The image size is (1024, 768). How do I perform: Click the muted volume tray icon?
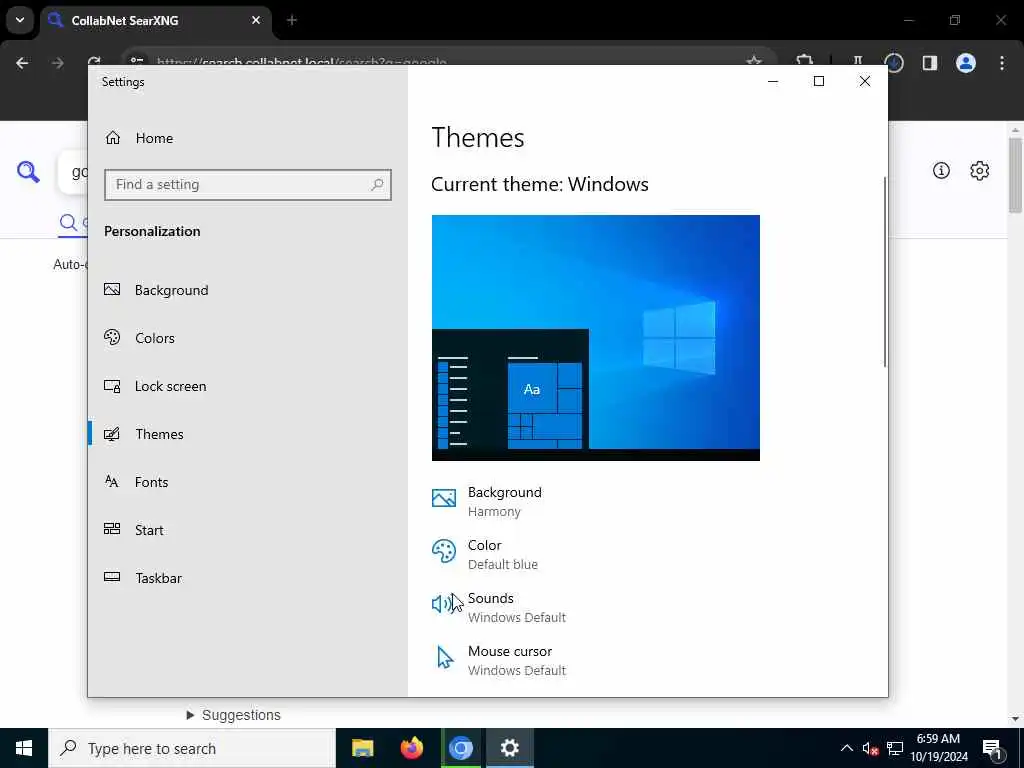pyautogui.click(x=870, y=748)
